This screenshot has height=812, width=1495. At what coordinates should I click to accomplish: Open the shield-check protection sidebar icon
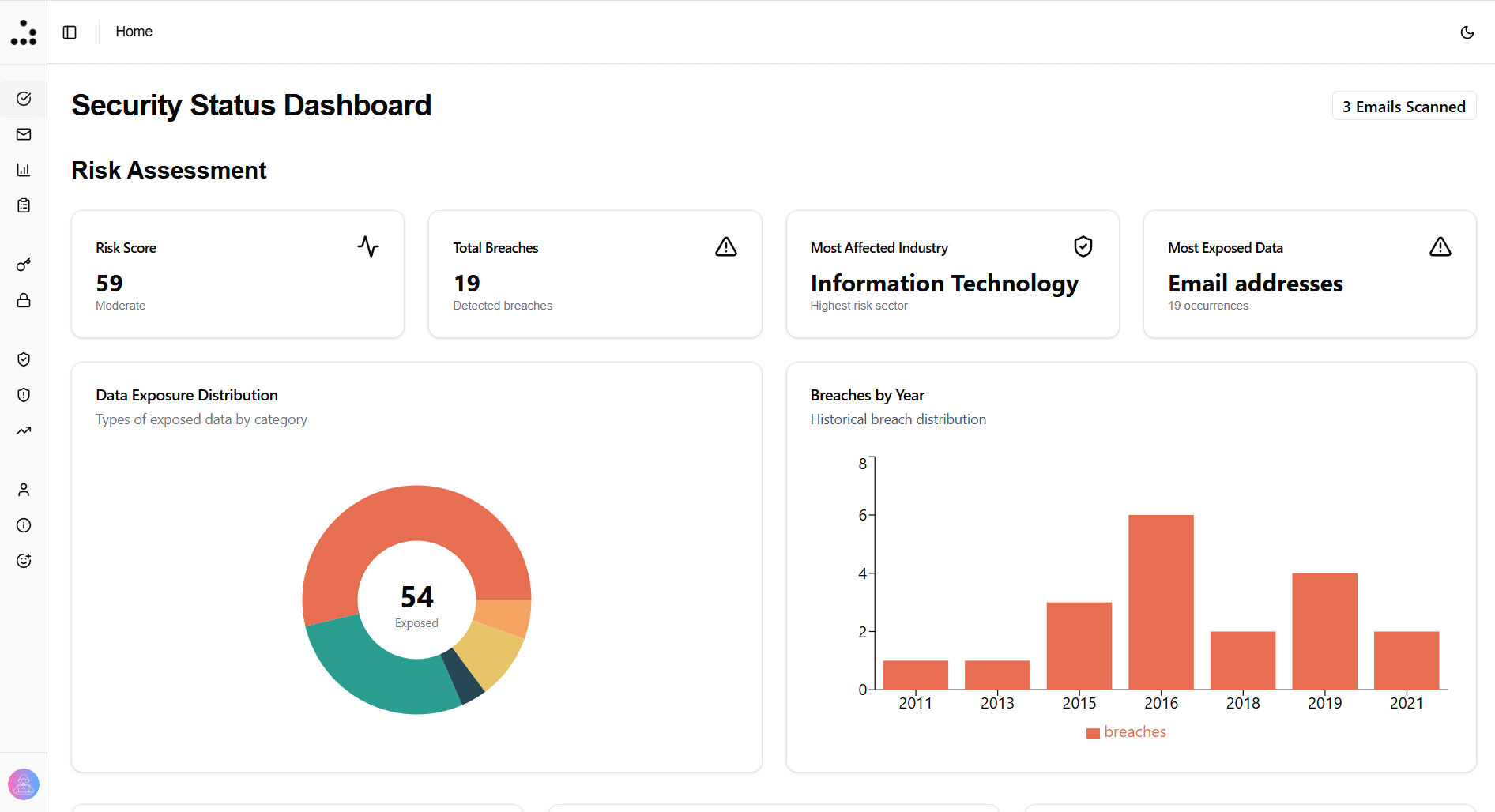click(23, 359)
